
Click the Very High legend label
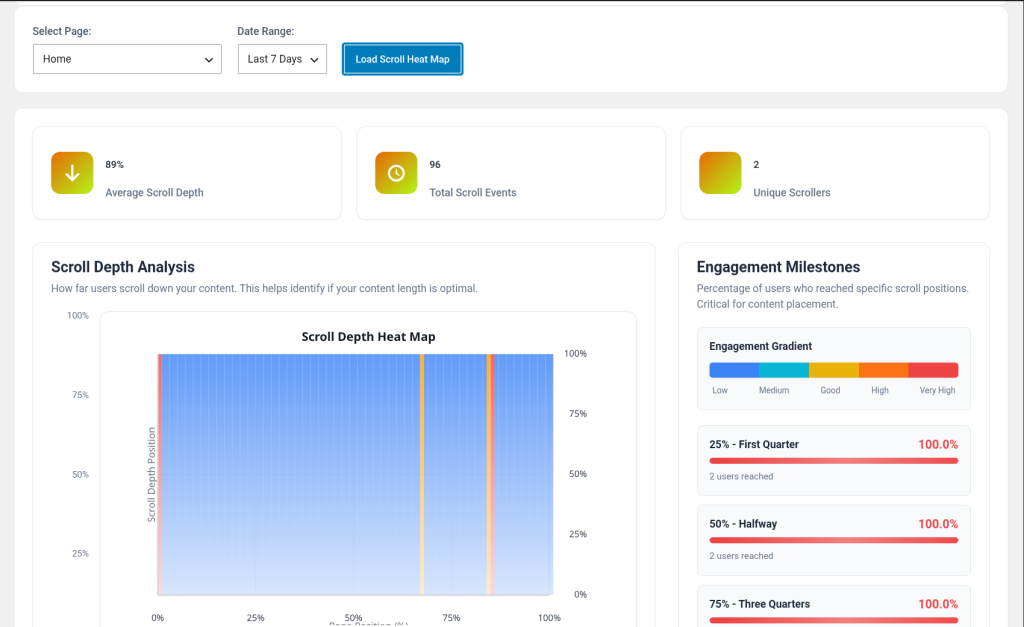pos(937,390)
